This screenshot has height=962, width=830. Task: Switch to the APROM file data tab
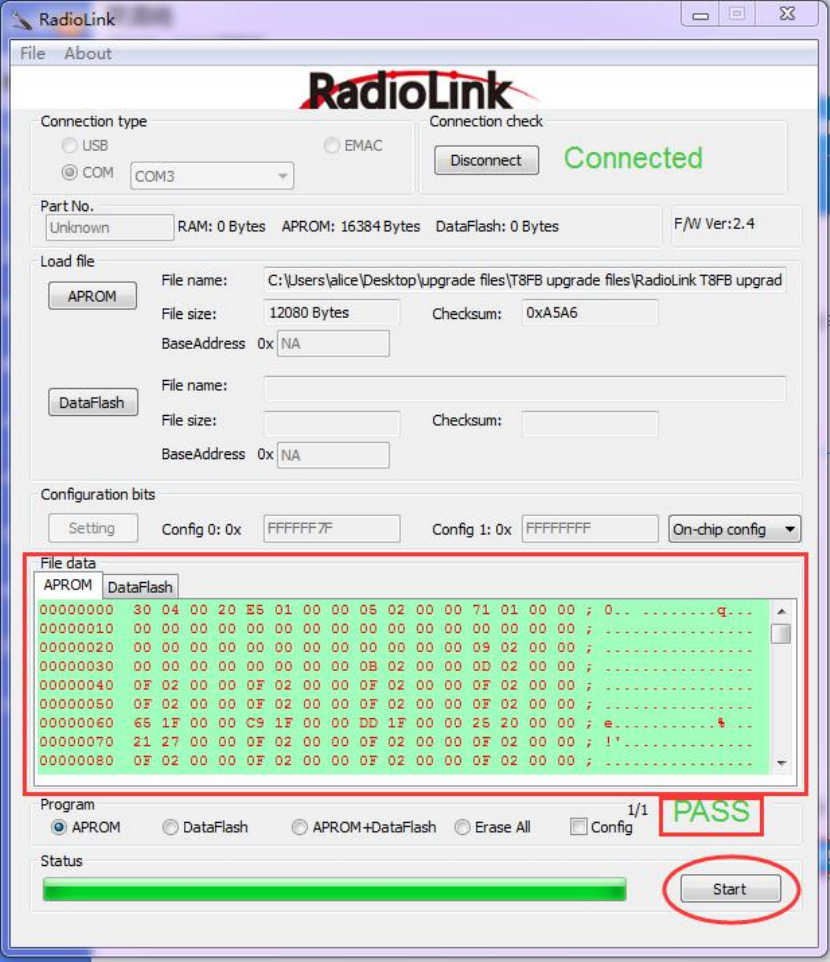pyautogui.click(x=67, y=585)
